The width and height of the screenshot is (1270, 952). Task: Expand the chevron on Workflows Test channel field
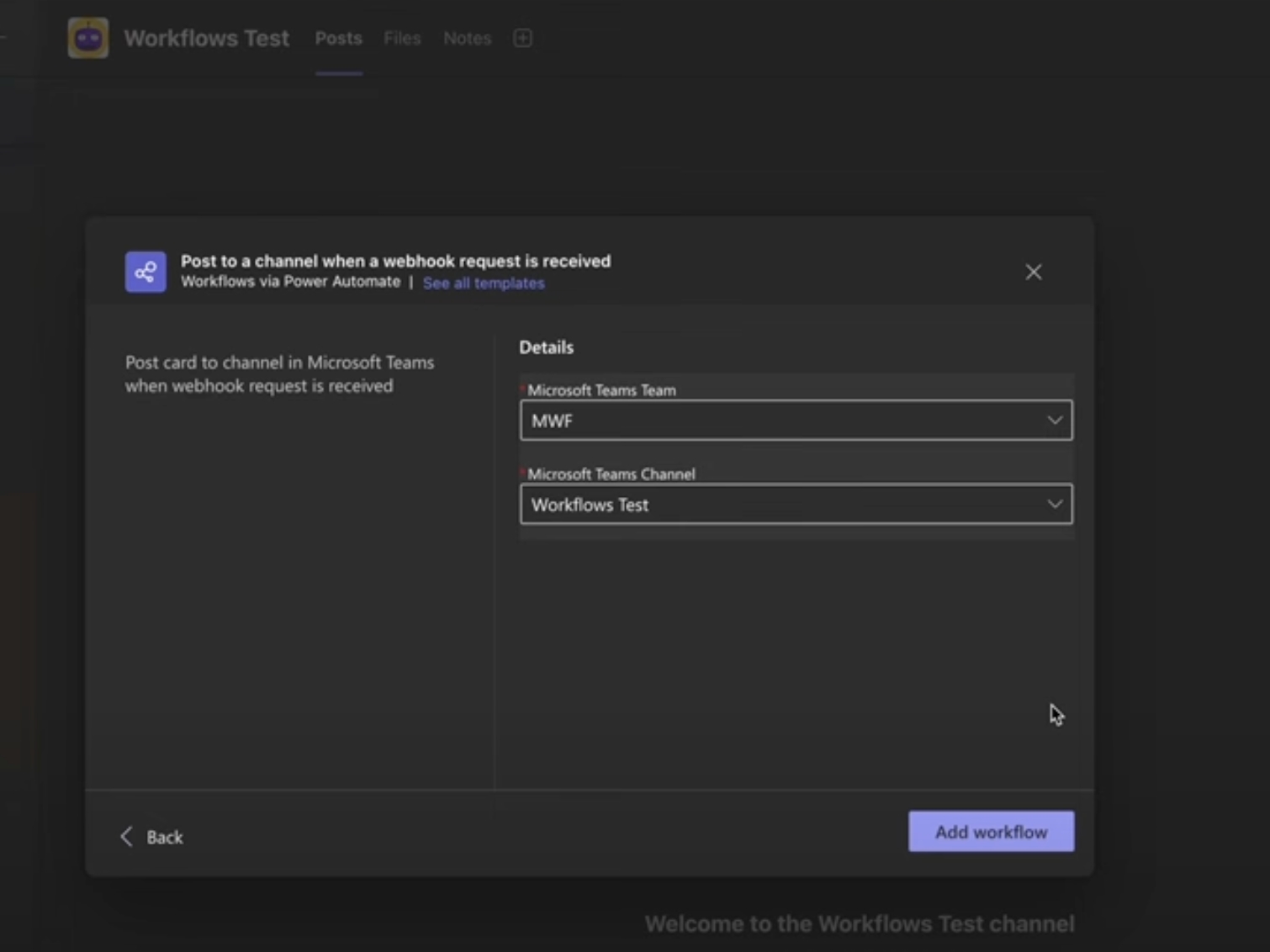click(1054, 505)
